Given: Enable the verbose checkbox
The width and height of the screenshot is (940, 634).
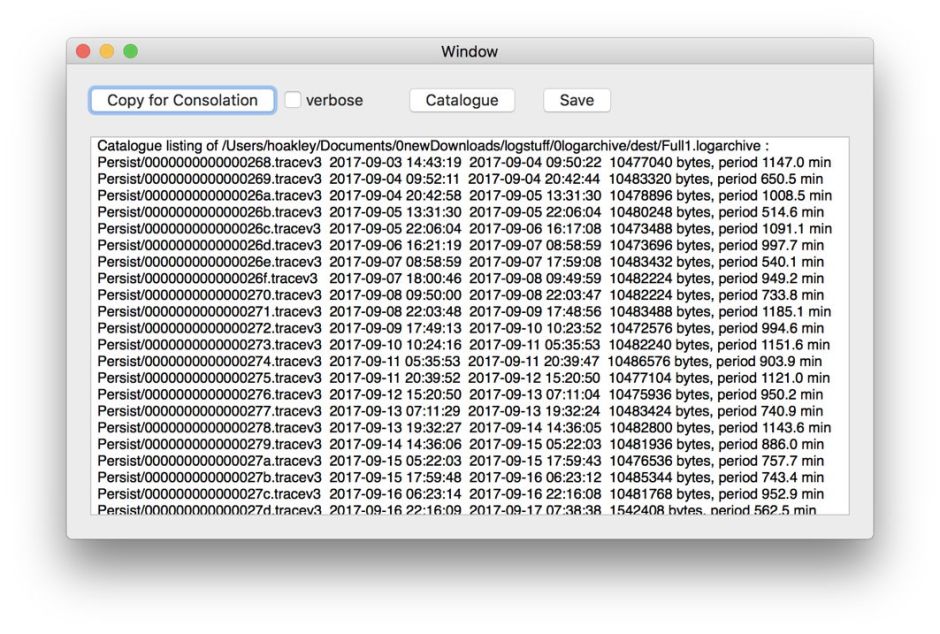Looking at the screenshot, I should (x=293, y=100).
